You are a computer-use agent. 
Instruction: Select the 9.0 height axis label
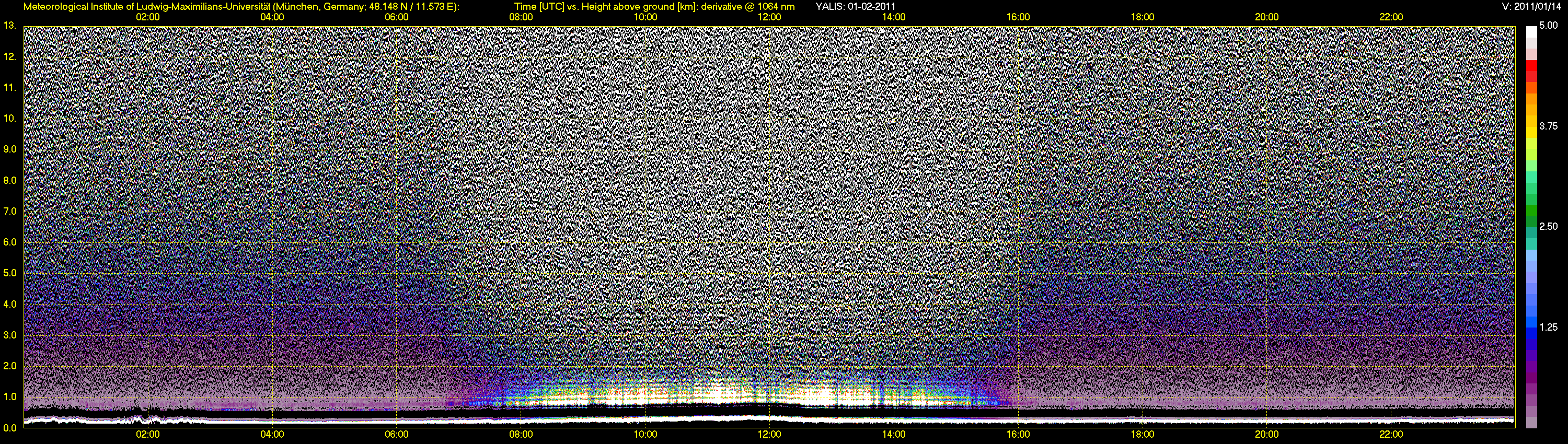[10, 149]
